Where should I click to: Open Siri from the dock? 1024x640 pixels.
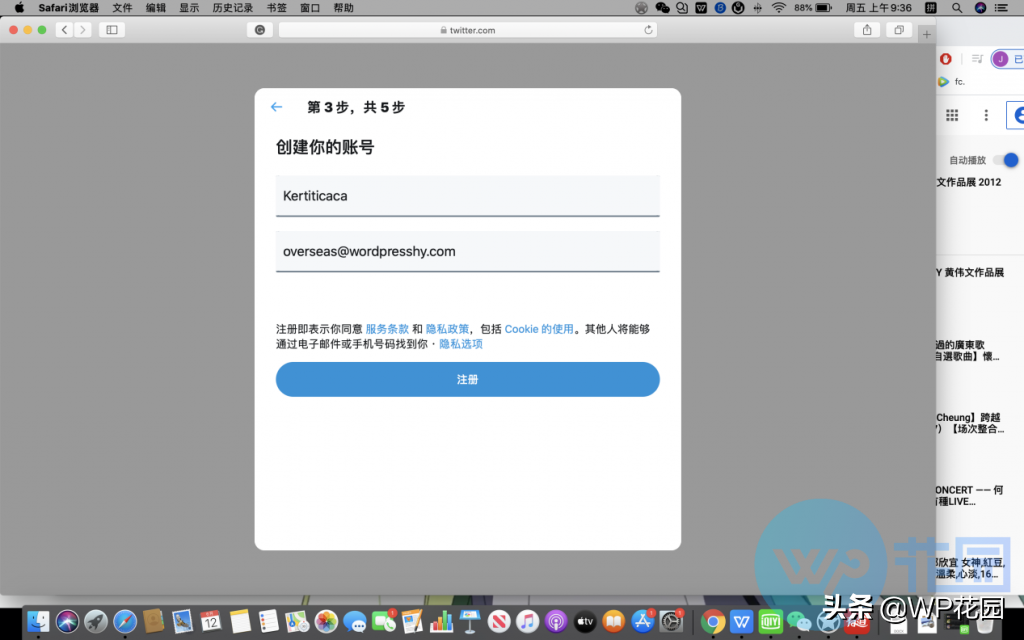(67, 621)
